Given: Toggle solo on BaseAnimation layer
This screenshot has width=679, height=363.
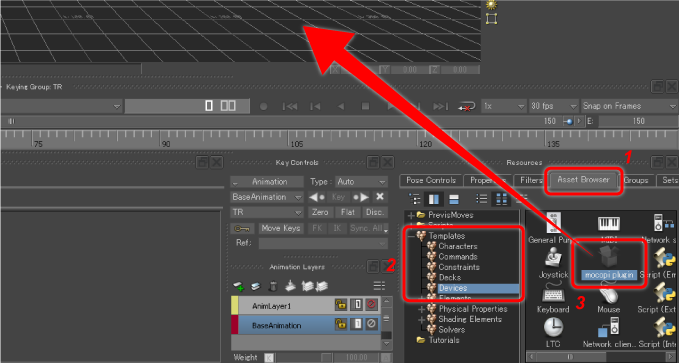Looking at the screenshot, I should (x=357, y=324).
